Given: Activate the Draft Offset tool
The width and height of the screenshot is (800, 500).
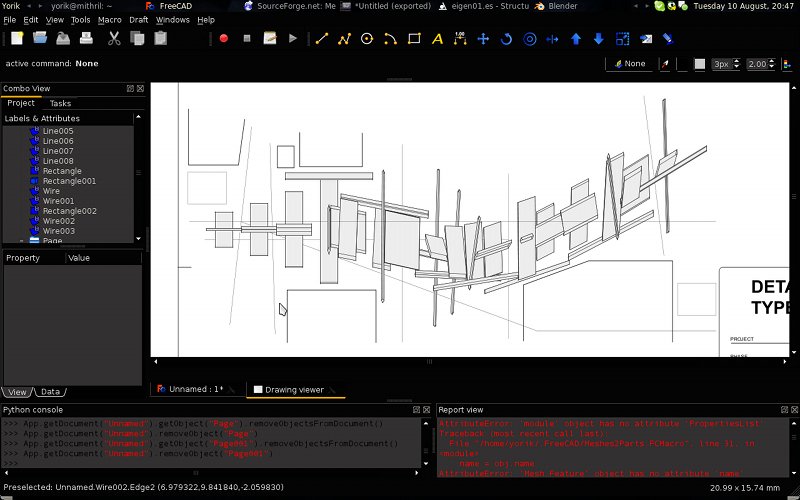Looking at the screenshot, I should click(530, 39).
